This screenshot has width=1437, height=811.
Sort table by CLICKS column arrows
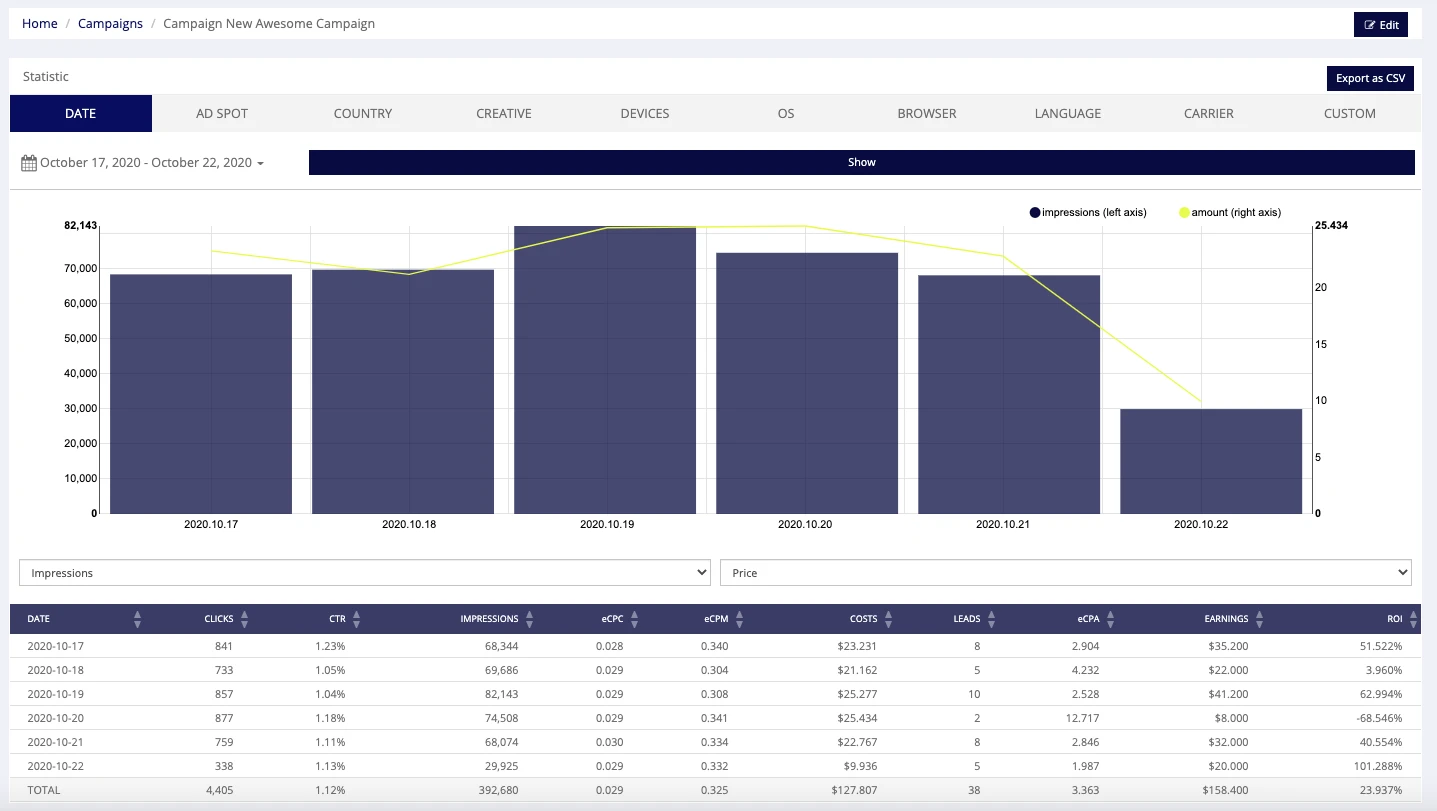pyautogui.click(x=244, y=619)
